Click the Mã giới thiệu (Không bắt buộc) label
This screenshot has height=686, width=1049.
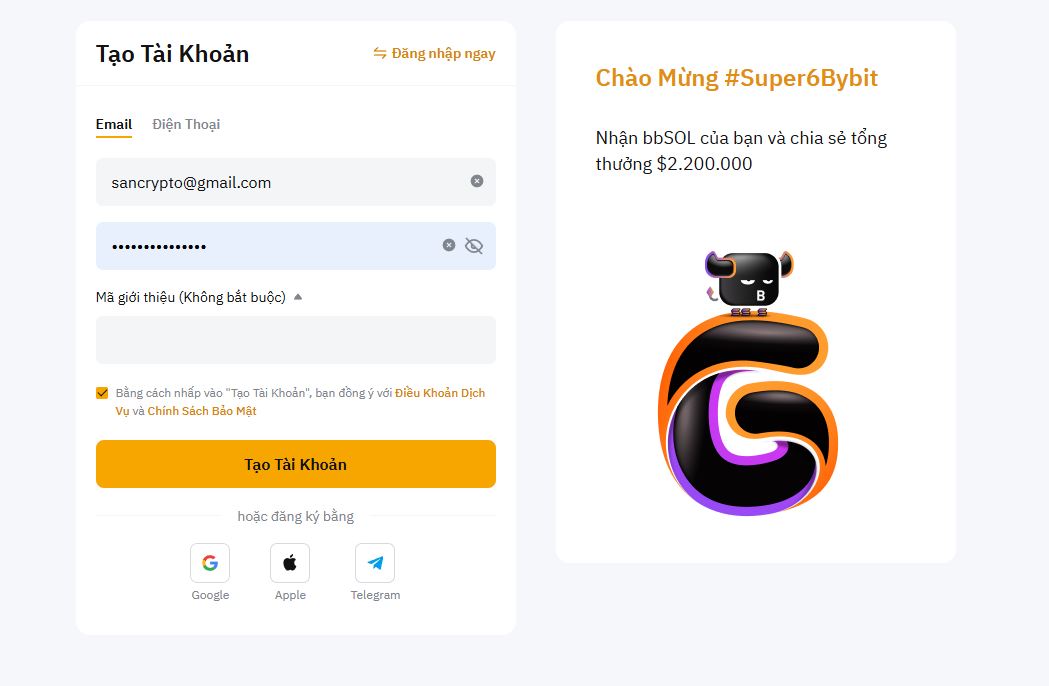coord(191,297)
